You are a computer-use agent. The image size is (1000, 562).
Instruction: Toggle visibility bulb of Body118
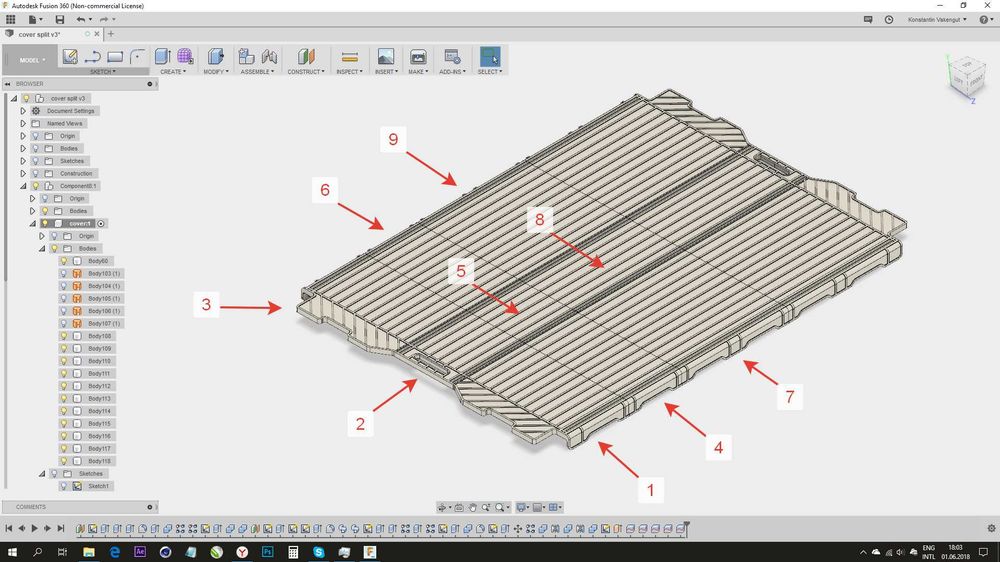(64, 461)
